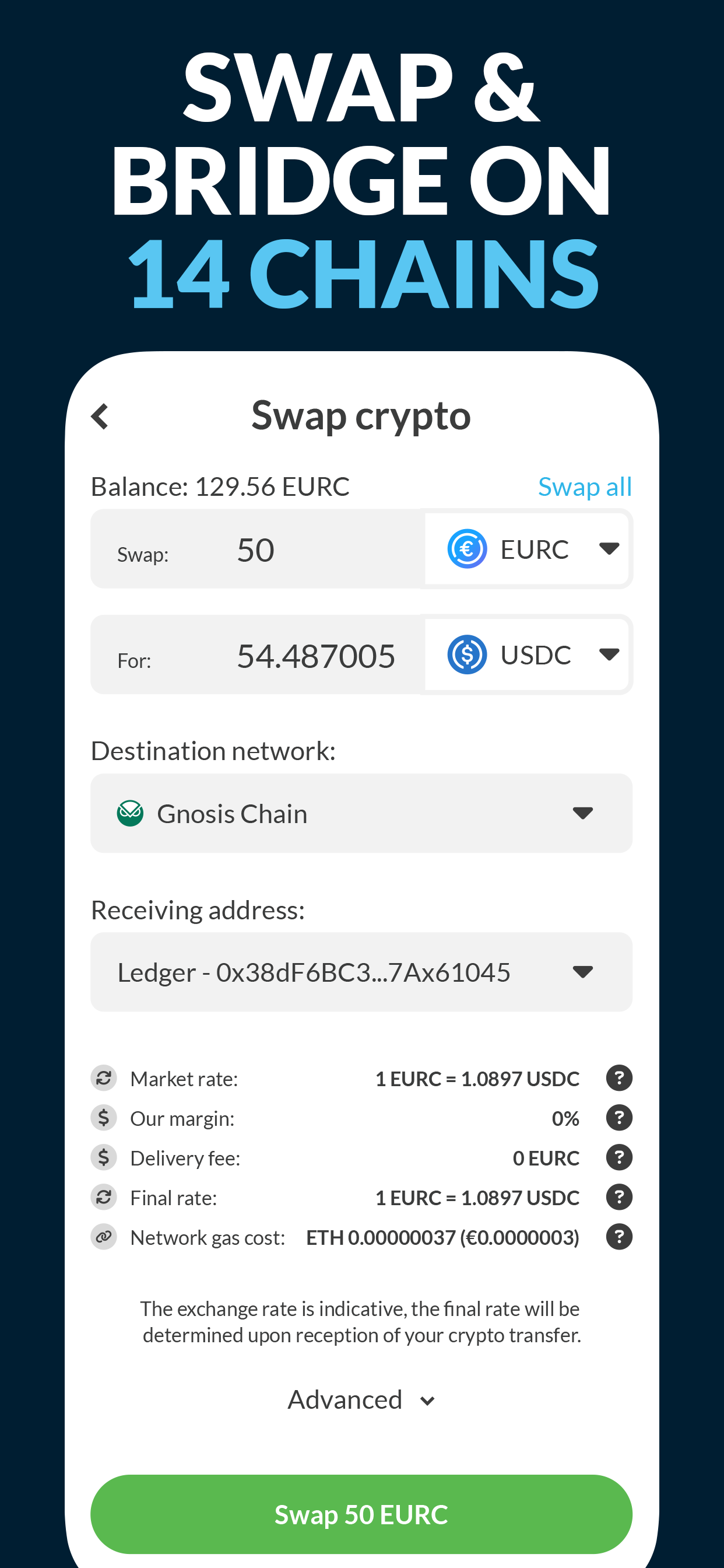Click the refresh icon beside Final rate
Screen dimensions: 724x1568
(104, 1198)
